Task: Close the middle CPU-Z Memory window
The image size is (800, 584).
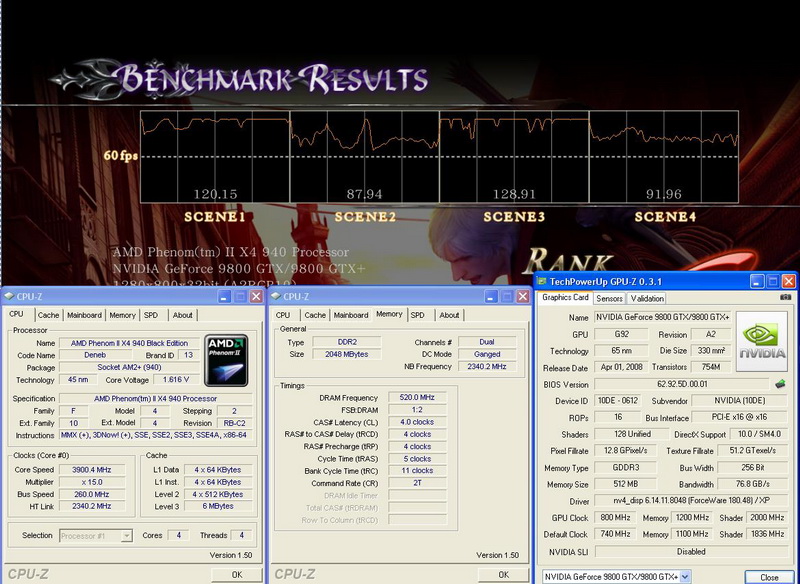Action: pyautogui.click(x=523, y=296)
